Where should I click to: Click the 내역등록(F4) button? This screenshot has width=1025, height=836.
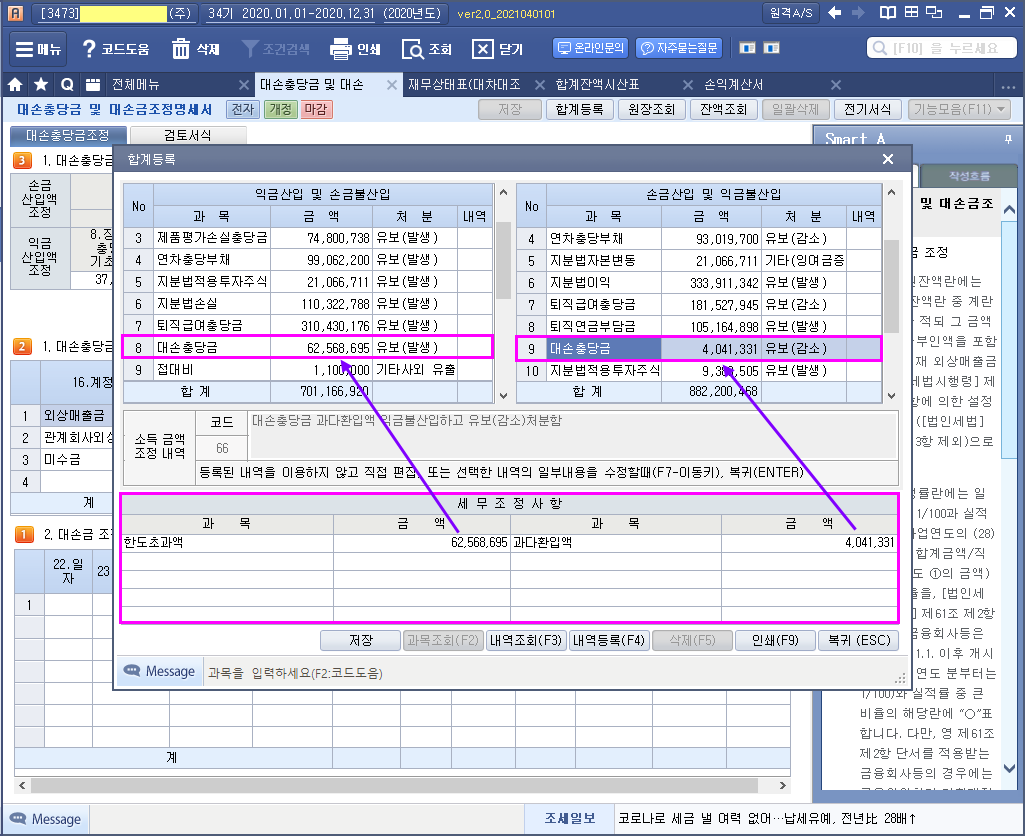coord(609,641)
